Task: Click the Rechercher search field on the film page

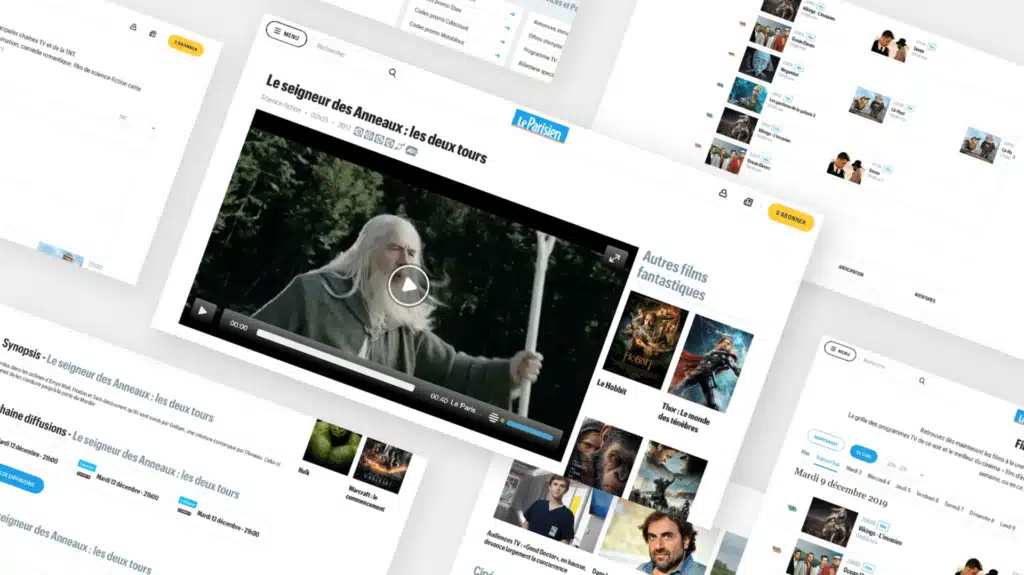Action: click(x=331, y=50)
